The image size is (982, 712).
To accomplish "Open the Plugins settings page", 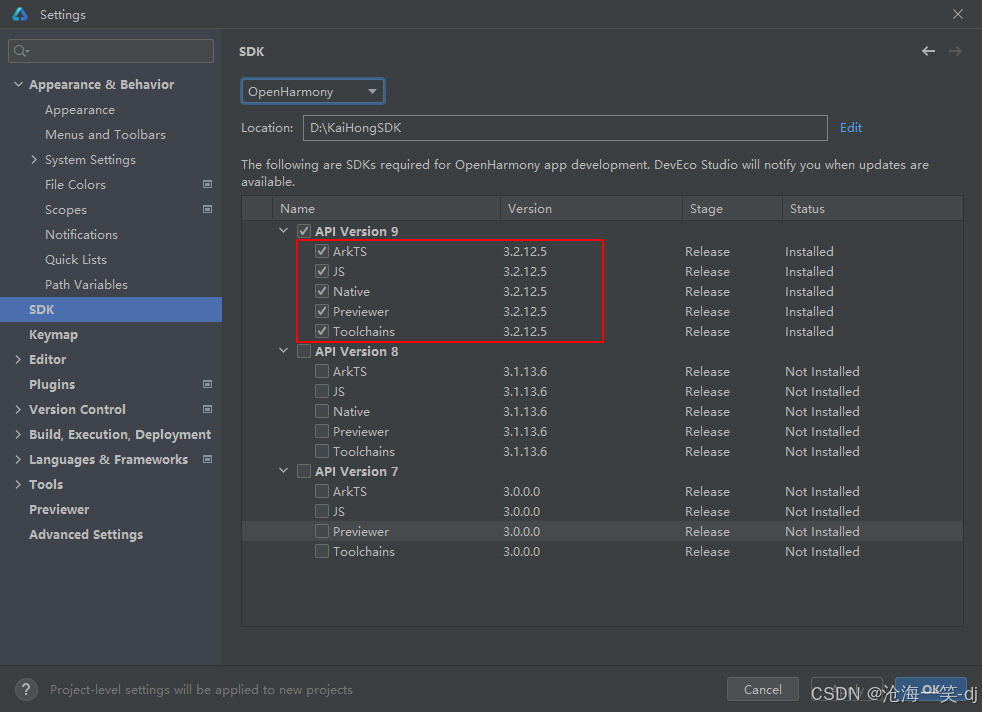I will (52, 384).
